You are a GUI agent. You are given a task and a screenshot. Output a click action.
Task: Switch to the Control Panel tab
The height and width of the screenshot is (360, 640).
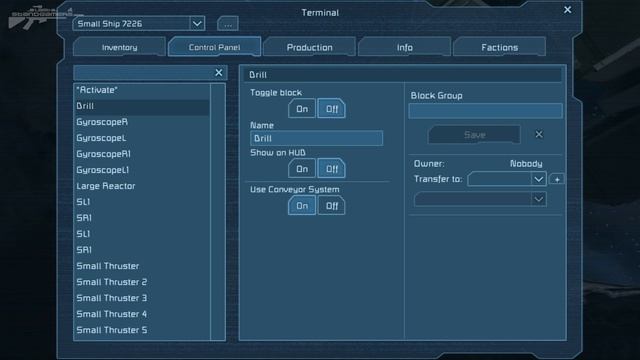[214, 47]
